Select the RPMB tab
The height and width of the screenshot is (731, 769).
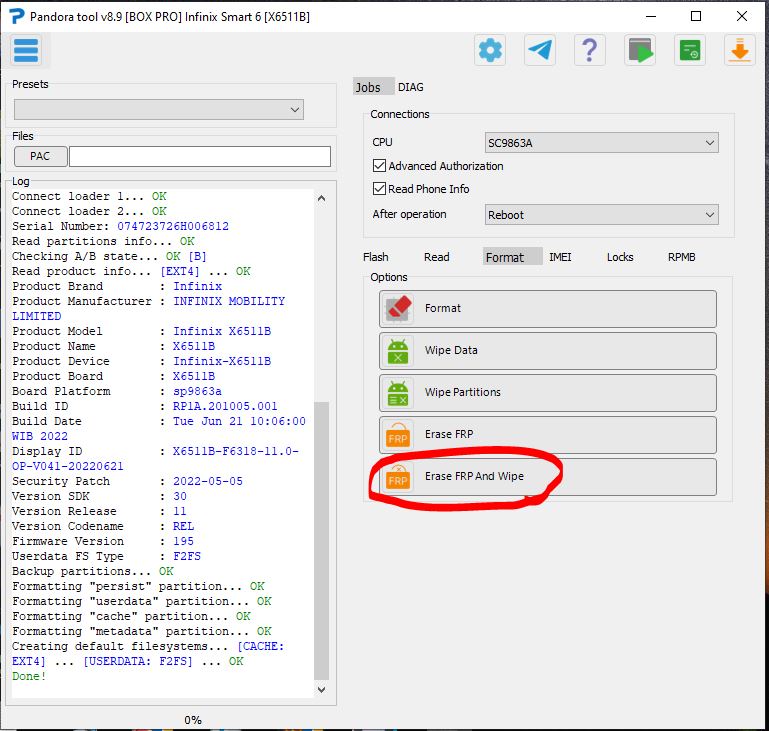[682, 257]
